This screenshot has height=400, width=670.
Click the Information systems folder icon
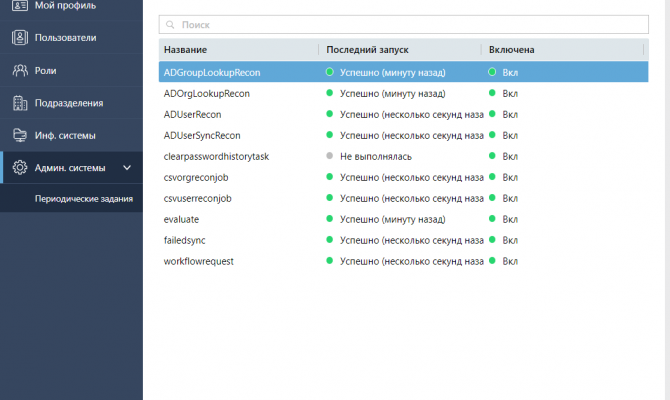point(19,135)
